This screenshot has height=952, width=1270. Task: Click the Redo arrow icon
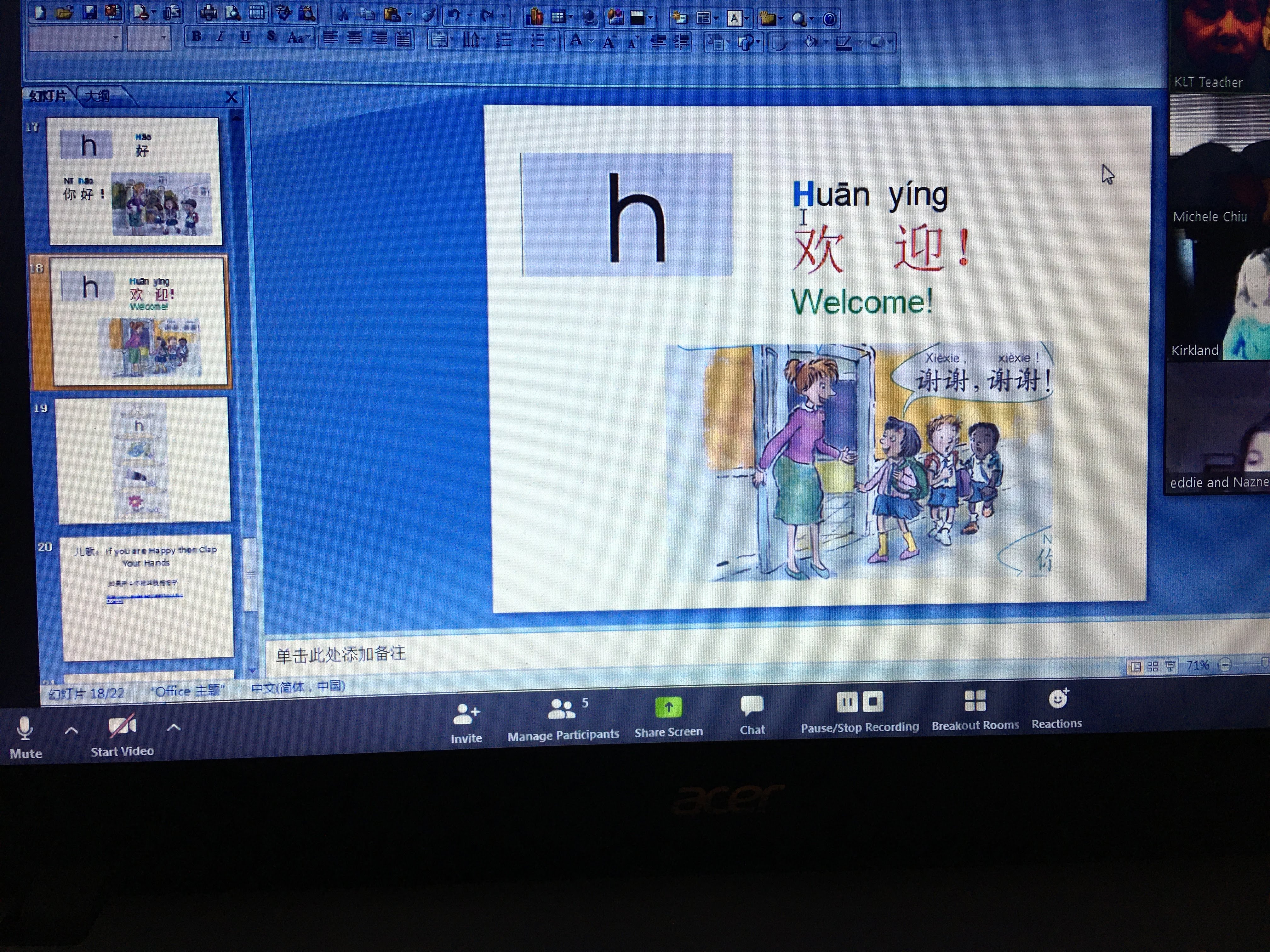488,15
